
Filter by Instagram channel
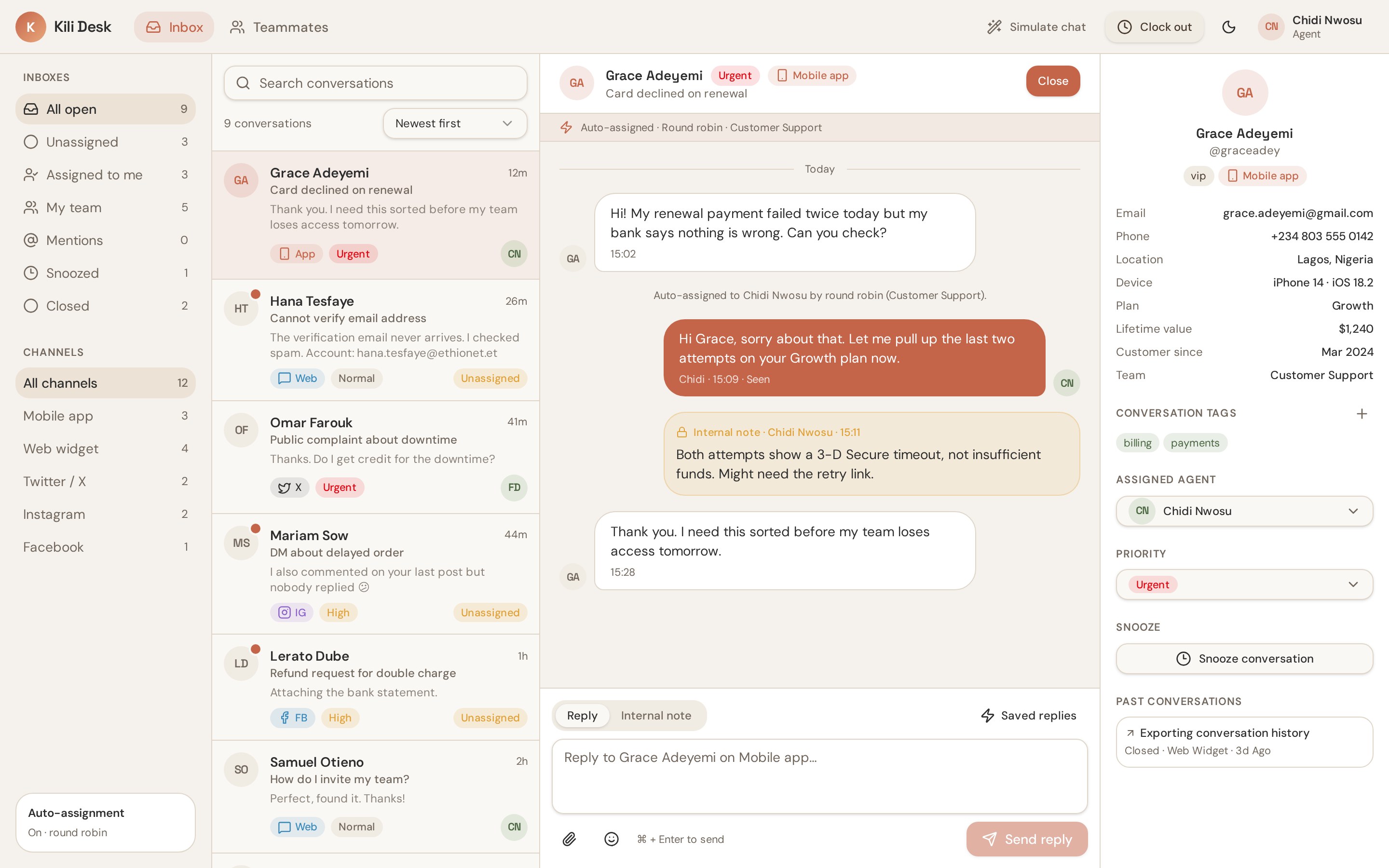click(x=105, y=514)
